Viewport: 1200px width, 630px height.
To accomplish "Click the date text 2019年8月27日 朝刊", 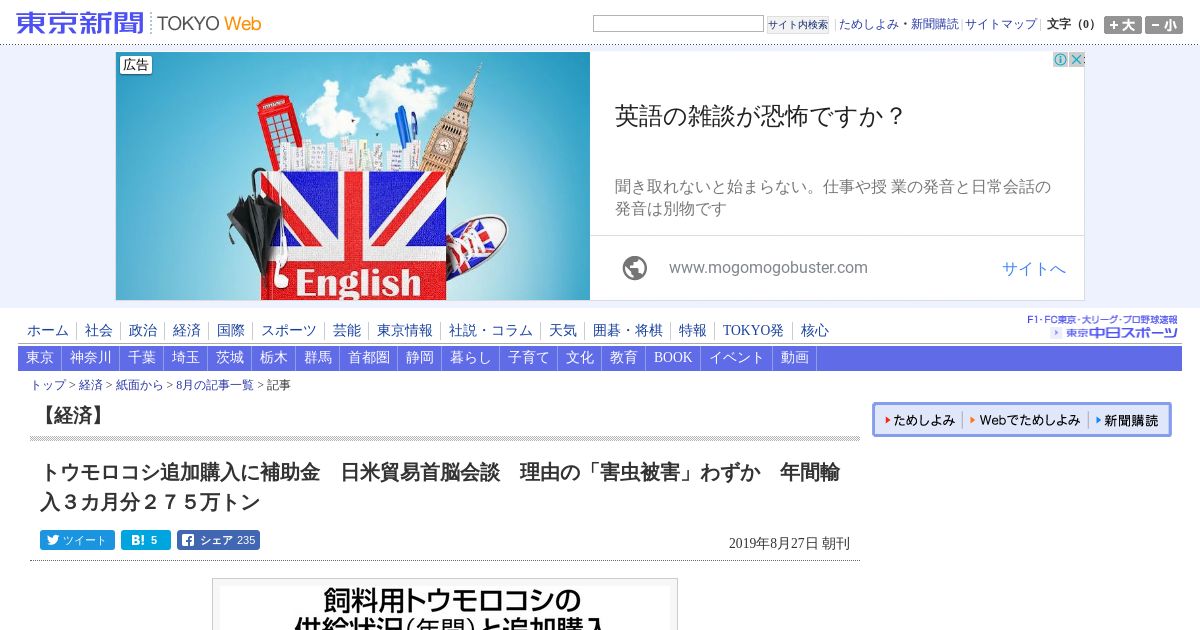I will (789, 544).
